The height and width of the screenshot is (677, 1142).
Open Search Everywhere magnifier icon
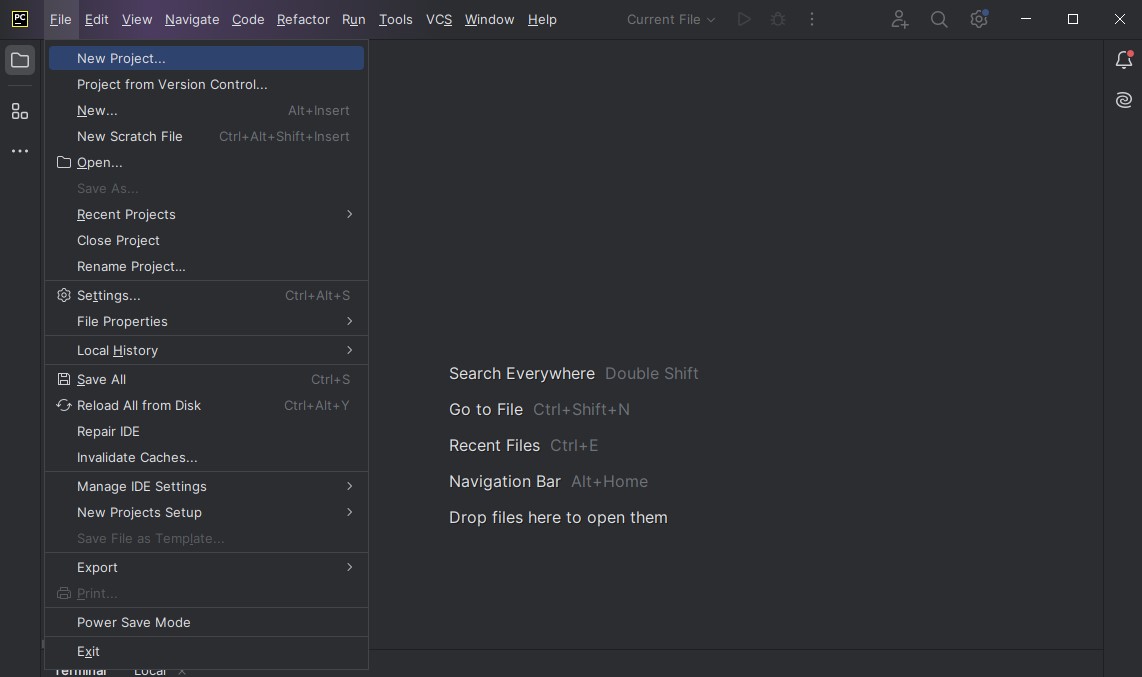(939, 19)
